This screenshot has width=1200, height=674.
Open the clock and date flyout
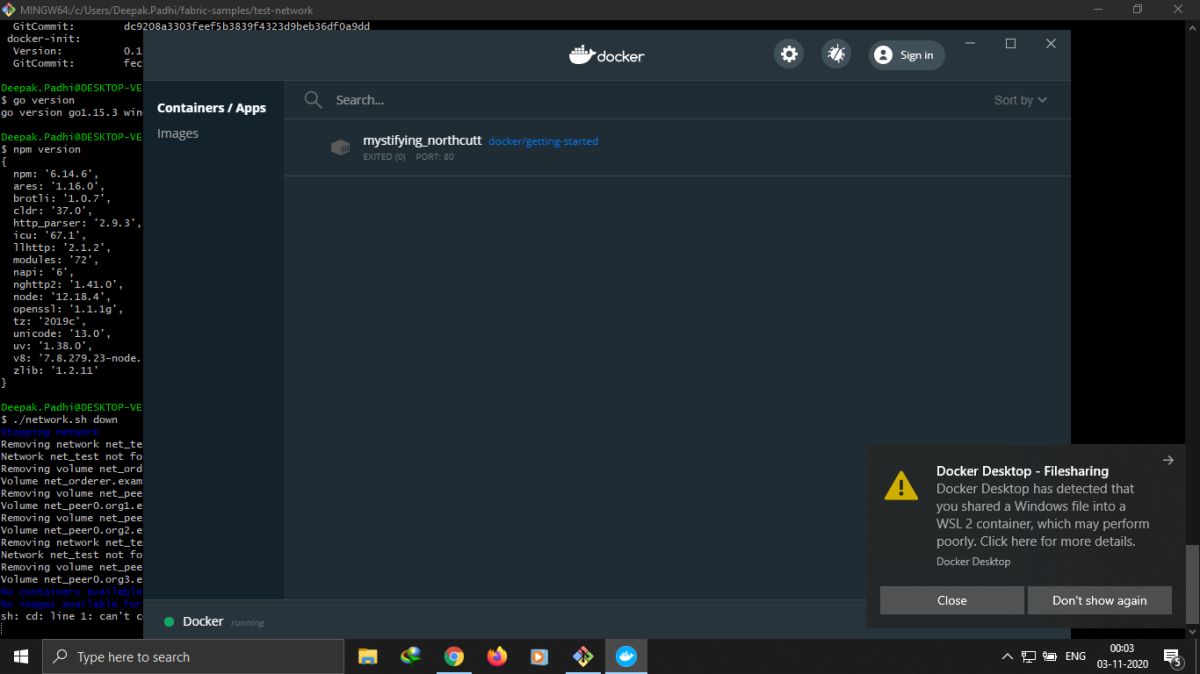(x=1122, y=656)
